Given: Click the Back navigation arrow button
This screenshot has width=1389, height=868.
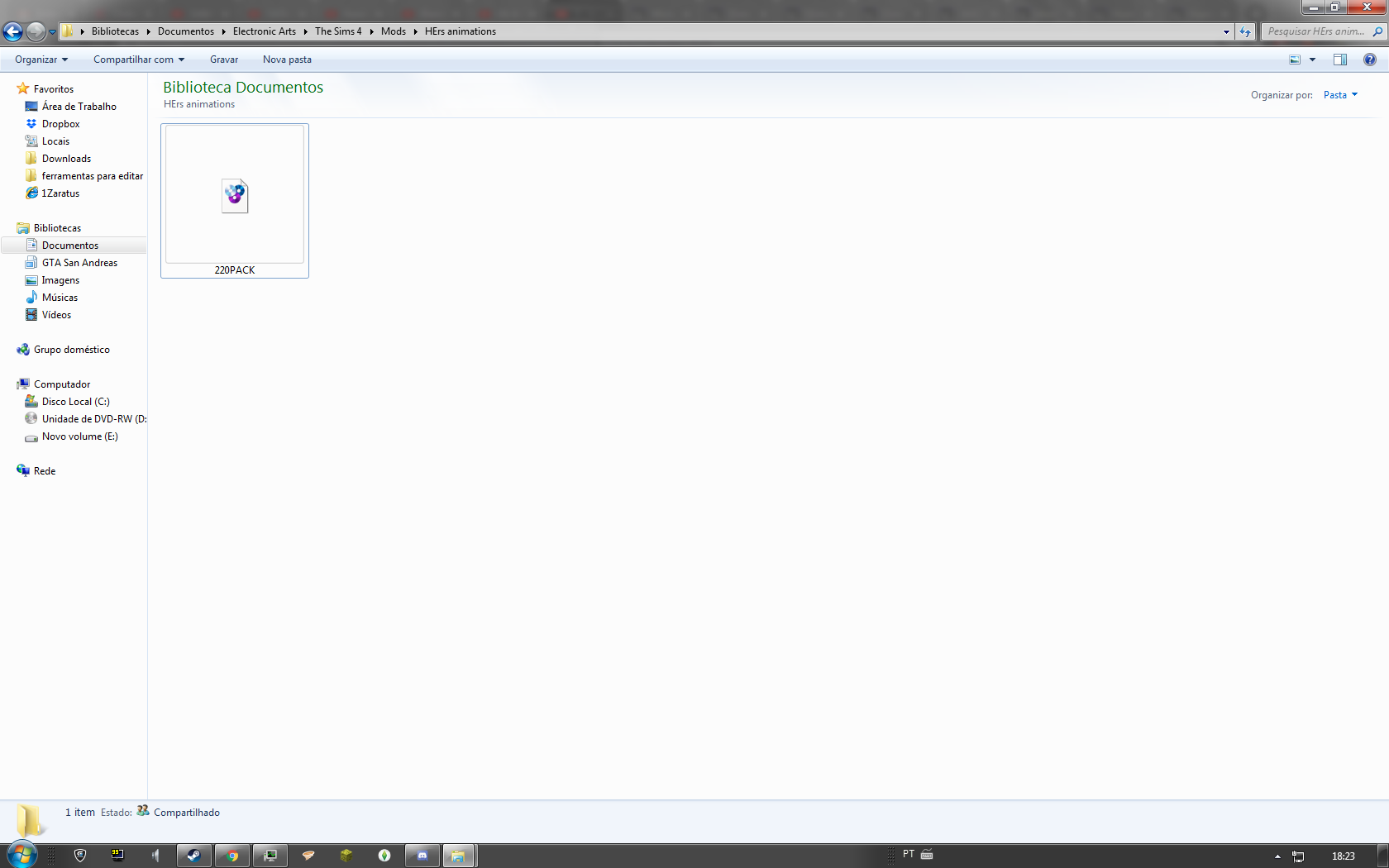Looking at the screenshot, I should click(x=12, y=31).
